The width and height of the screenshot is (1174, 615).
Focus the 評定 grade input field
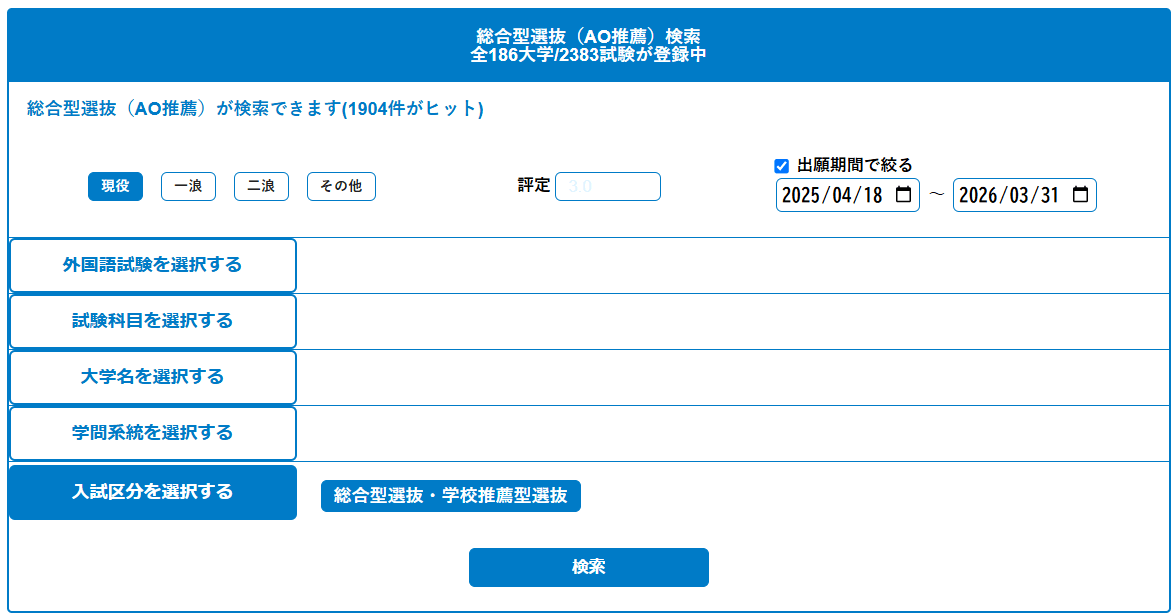click(607, 186)
